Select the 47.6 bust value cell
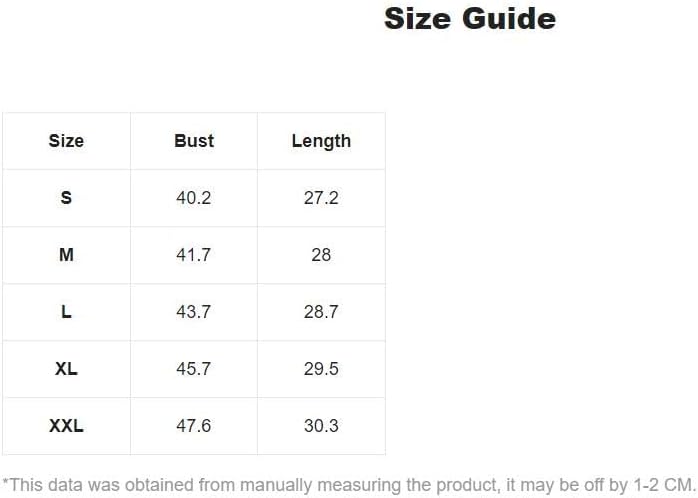This screenshot has height=498, width=698. 194,426
